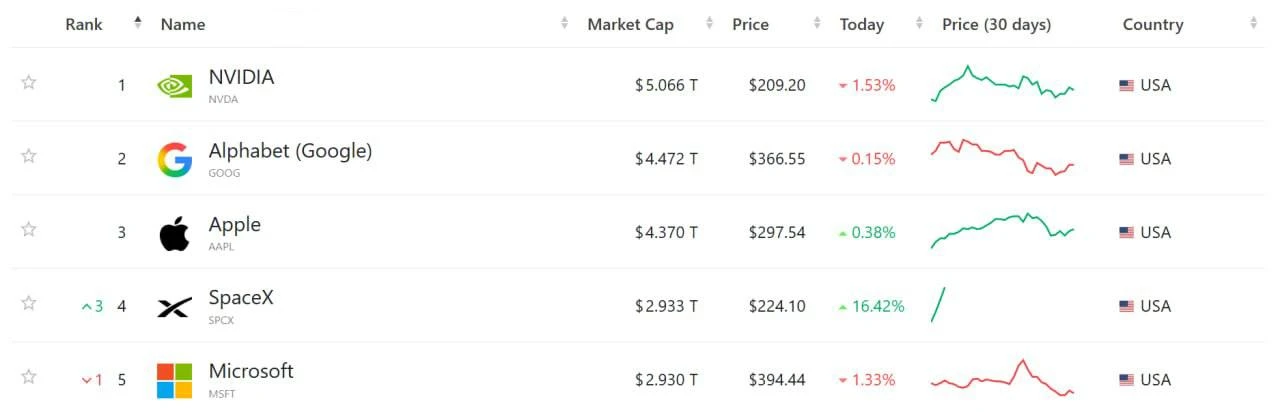The image size is (1280, 412).
Task: Open the Microsoft company link
Action: [251, 371]
